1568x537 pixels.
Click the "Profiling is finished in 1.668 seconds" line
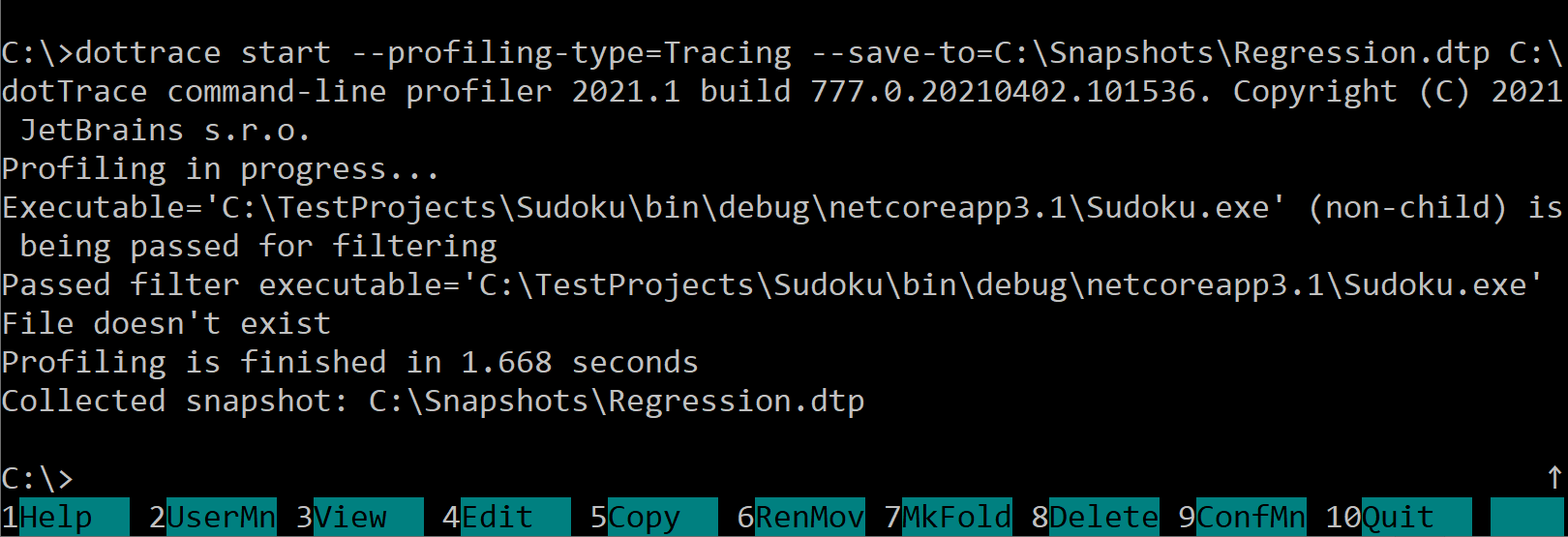coord(349,363)
